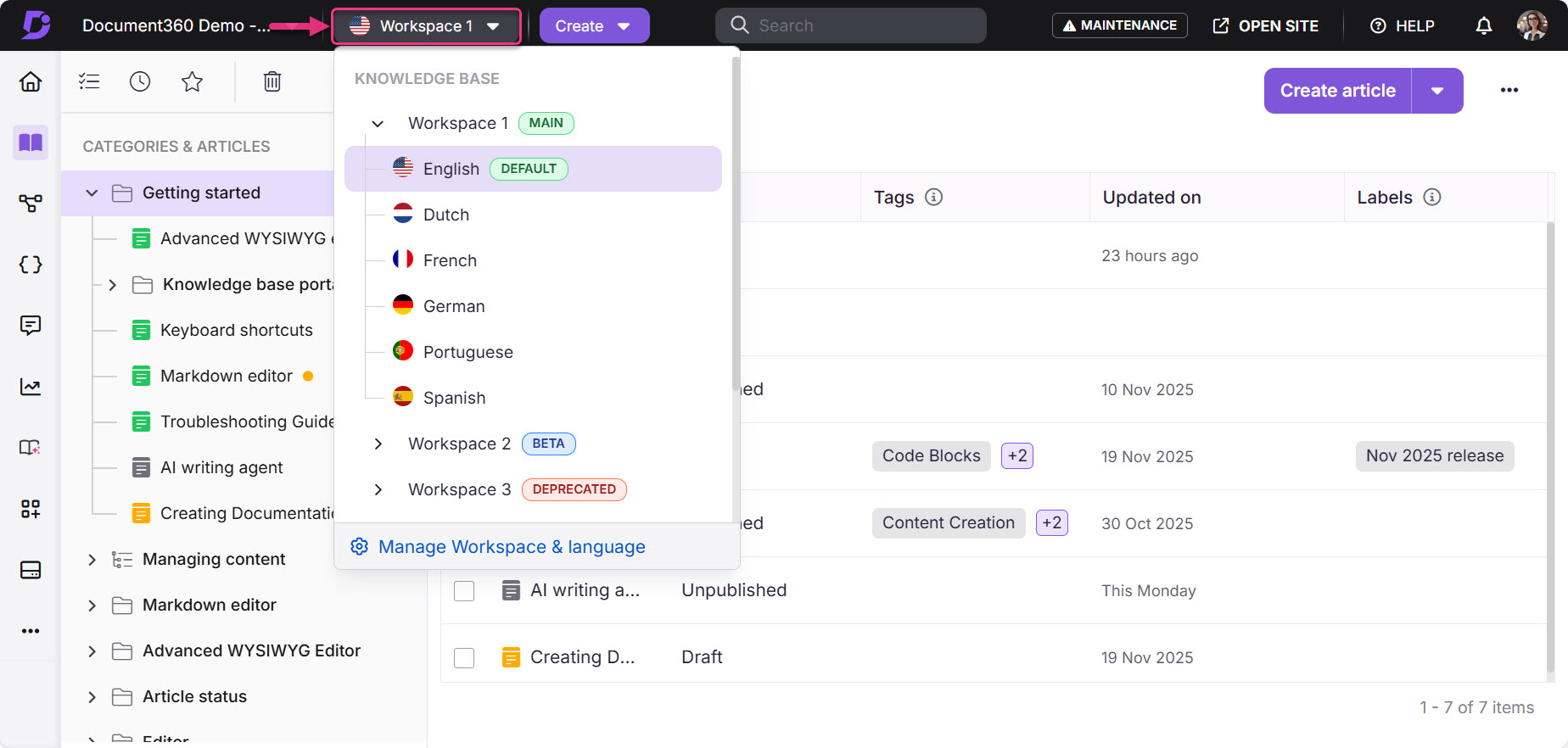The width and height of the screenshot is (1568, 748).
Task: Select English default language
Action: (x=533, y=169)
